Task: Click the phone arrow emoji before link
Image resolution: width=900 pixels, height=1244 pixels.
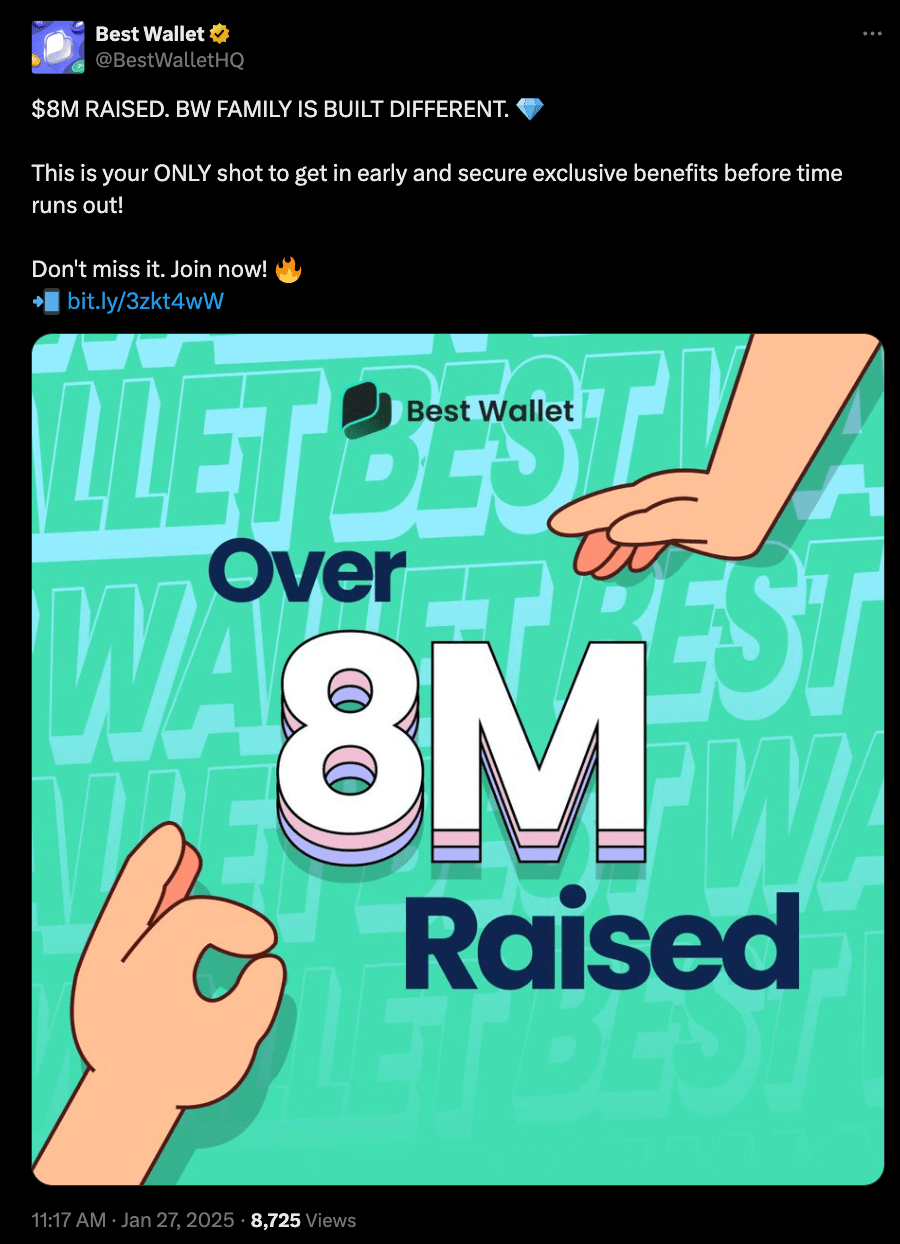Action: 46,299
